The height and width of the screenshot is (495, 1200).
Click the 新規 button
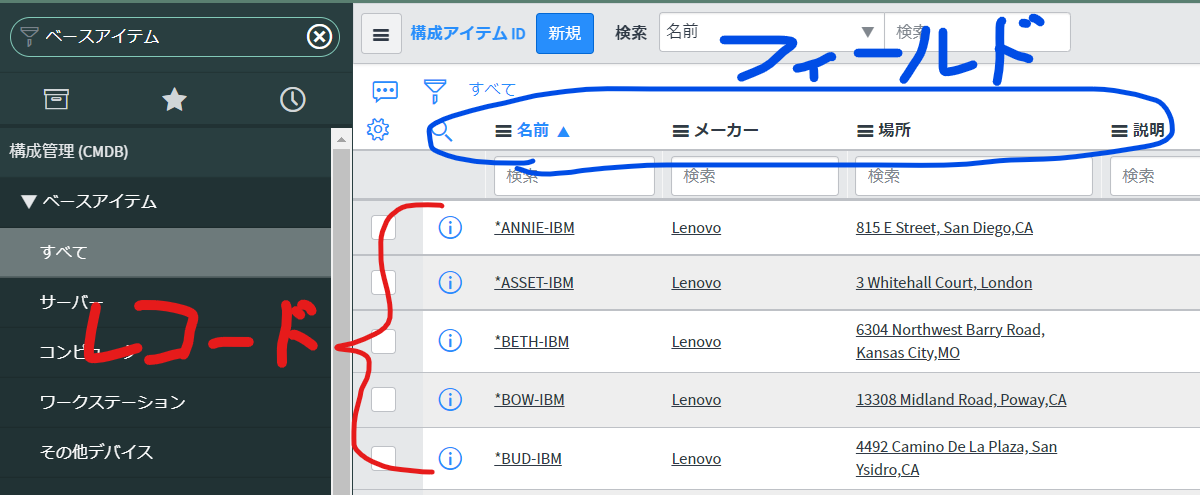point(565,33)
